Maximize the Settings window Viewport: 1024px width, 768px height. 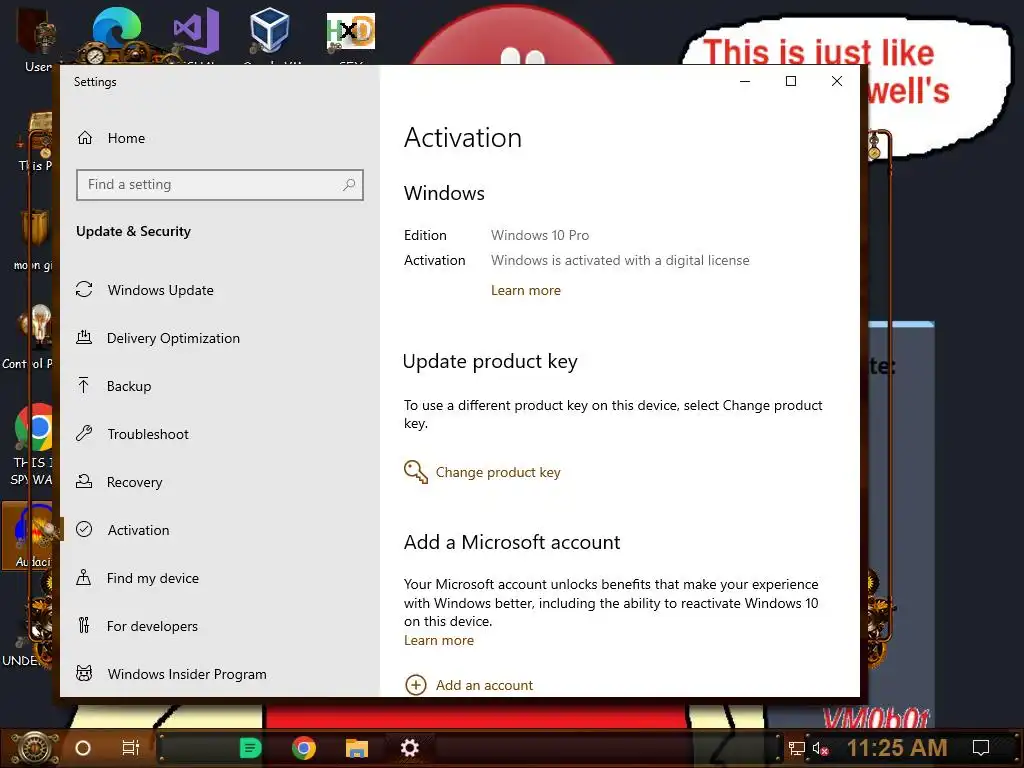click(x=791, y=82)
